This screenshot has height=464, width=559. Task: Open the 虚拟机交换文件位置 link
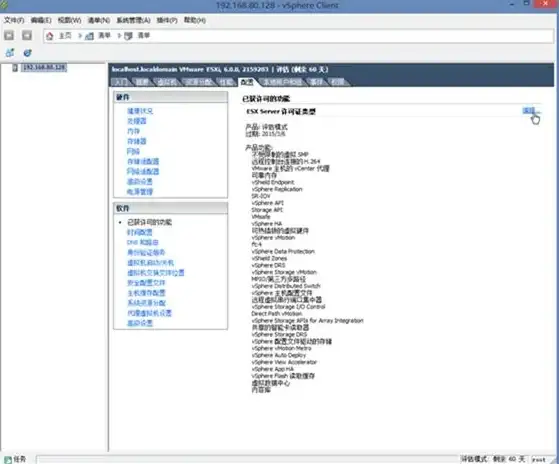[156, 273]
